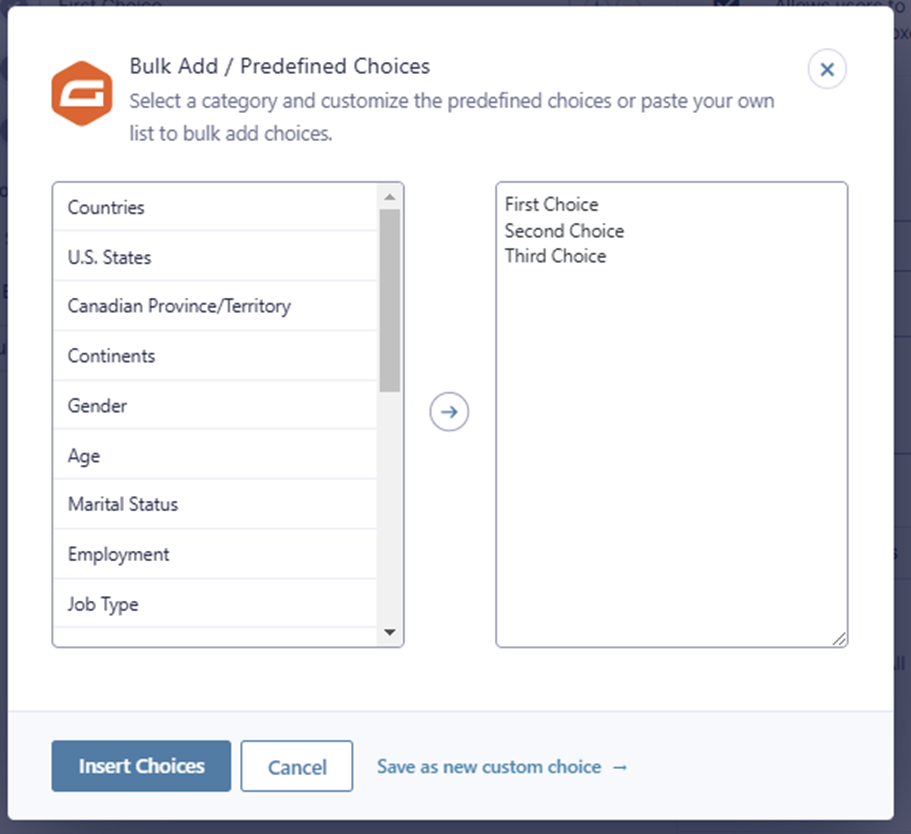Image resolution: width=911 pixels, height=834 pixels.
Task: Select the Age category
Action: pyautogui.click(x=84, y=456)
